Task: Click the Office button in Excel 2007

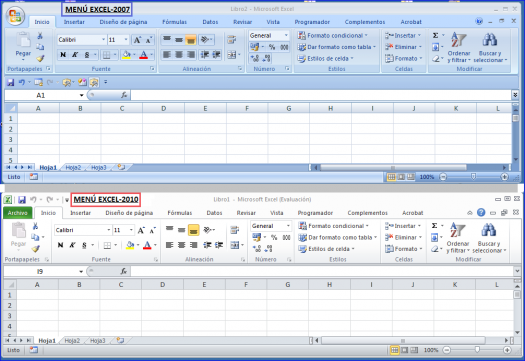Action: [x=15, y=16]
